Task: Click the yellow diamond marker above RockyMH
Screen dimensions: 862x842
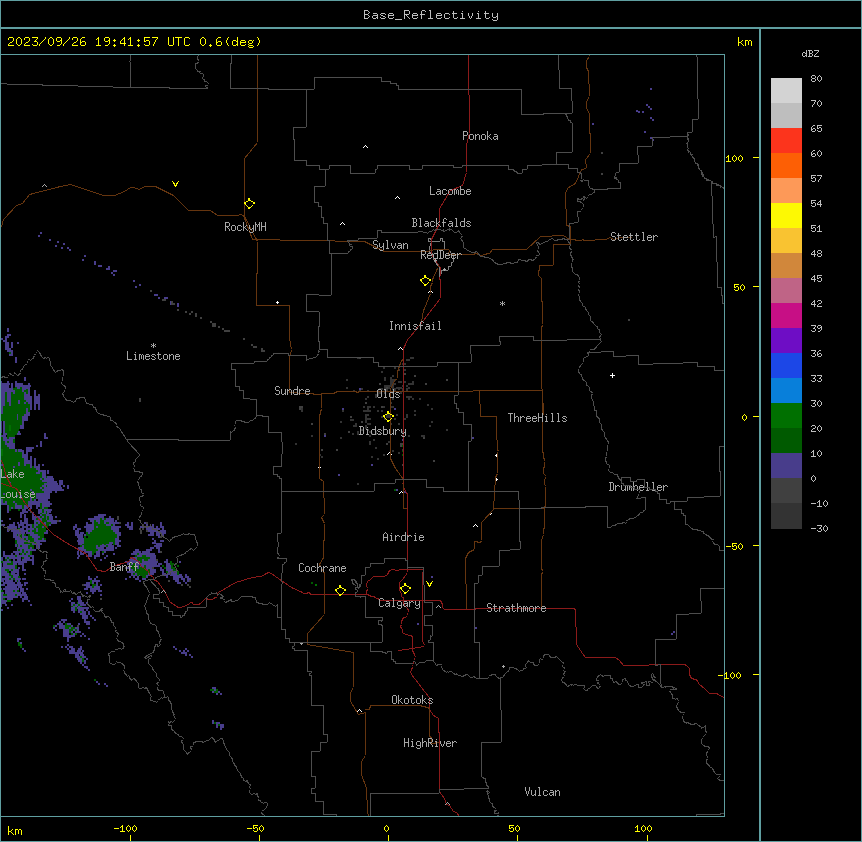Action: click(x=249, y=204)
